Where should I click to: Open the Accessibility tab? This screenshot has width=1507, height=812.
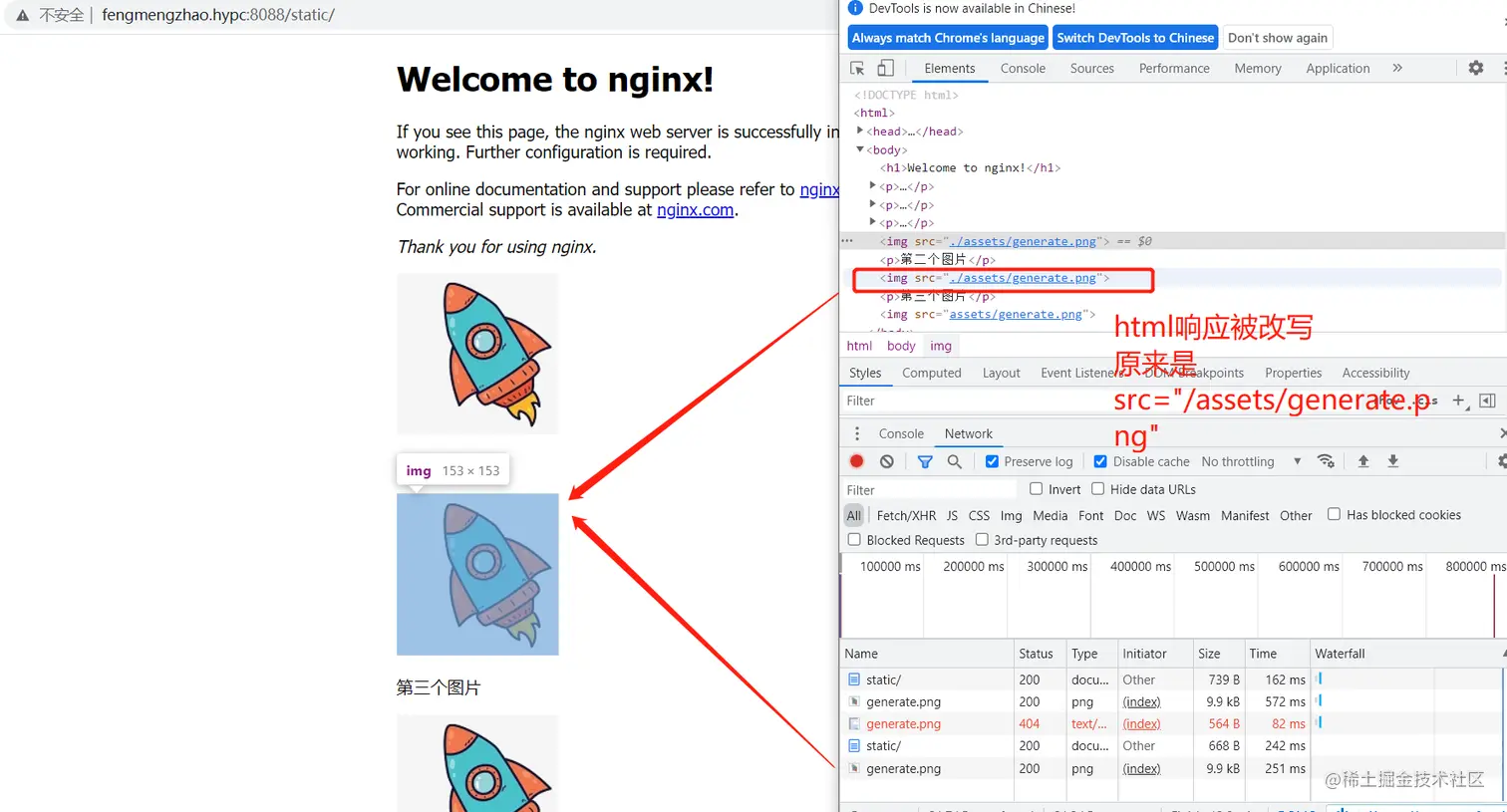(x=1375, y=373)
